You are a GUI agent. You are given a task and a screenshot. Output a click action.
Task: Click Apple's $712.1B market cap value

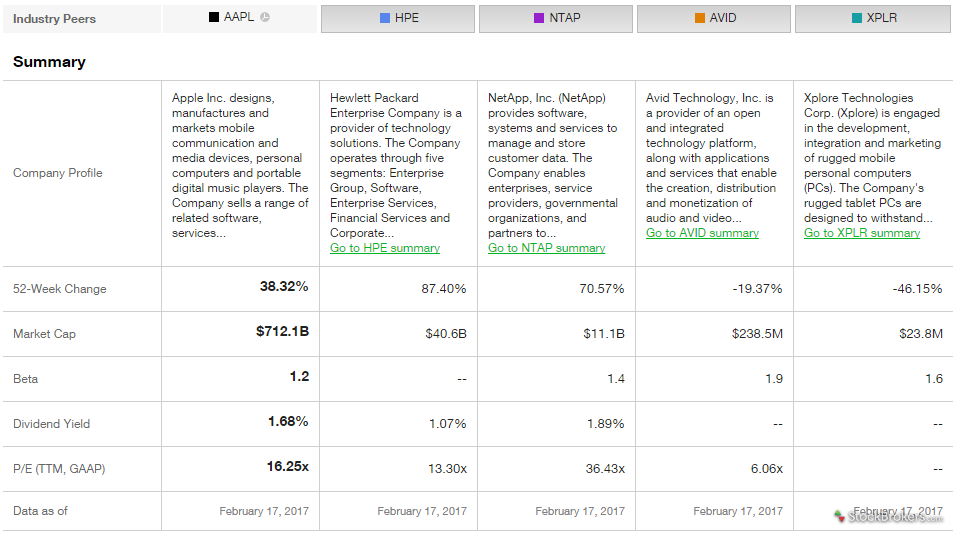point(283,332)
